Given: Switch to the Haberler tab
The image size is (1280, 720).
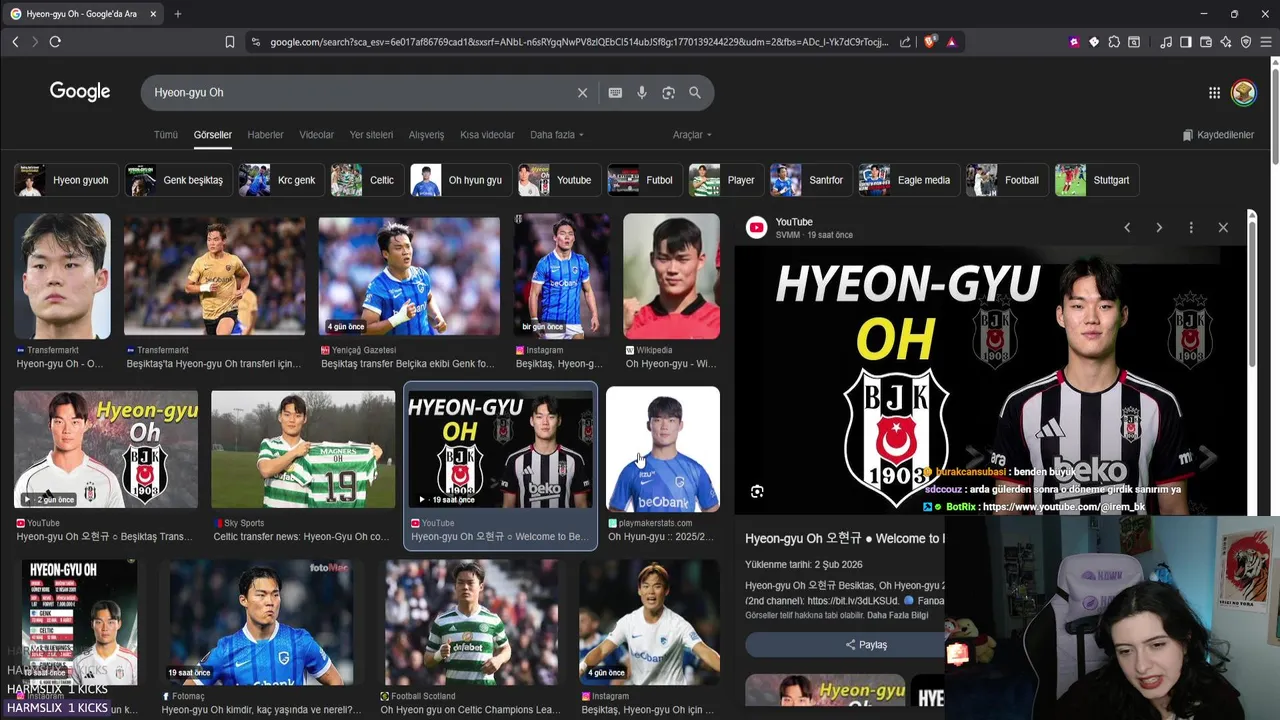Looking at the screenshot, I should point(265,135).
